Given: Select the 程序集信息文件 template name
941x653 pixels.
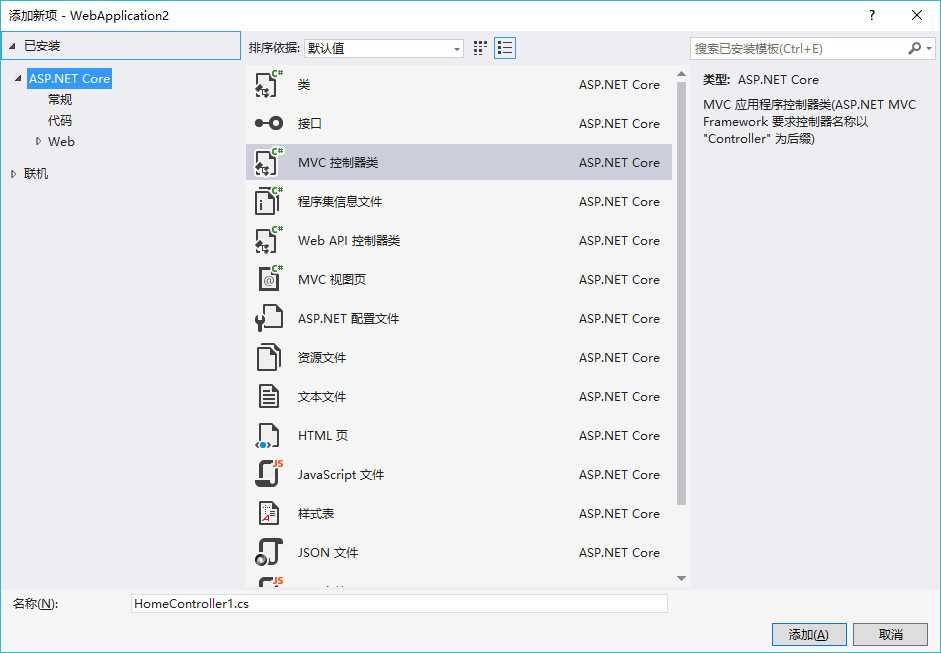Looking at the screenshot, I should point(340,202).
